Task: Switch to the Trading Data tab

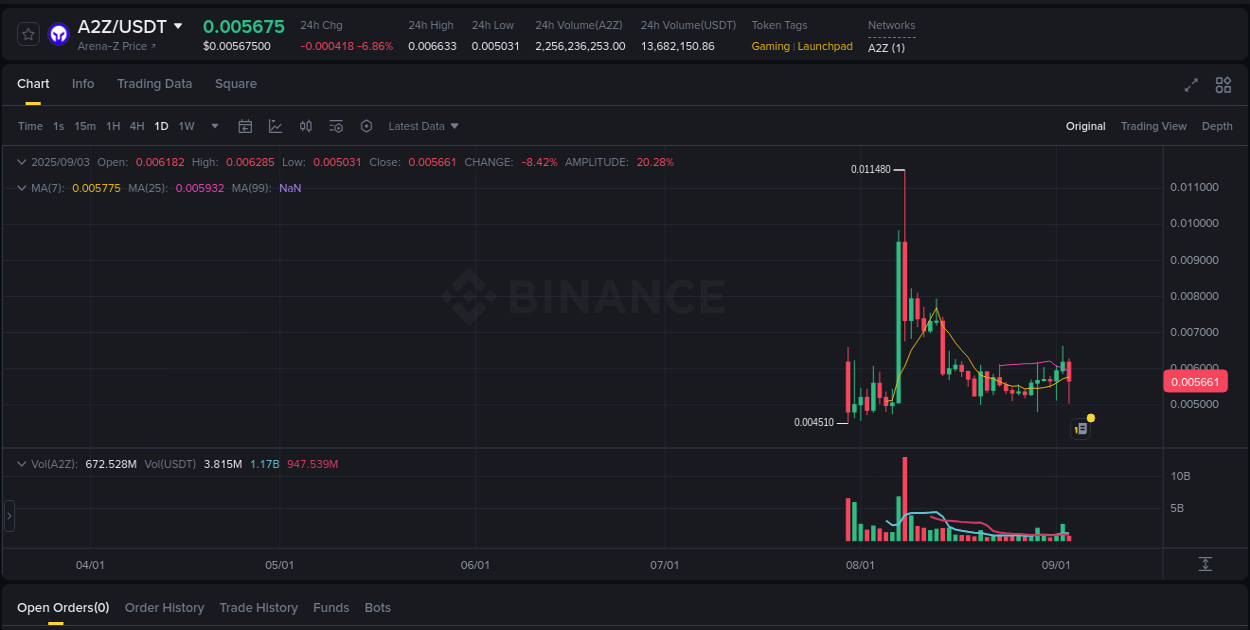Action: click(x=154, y=84)
